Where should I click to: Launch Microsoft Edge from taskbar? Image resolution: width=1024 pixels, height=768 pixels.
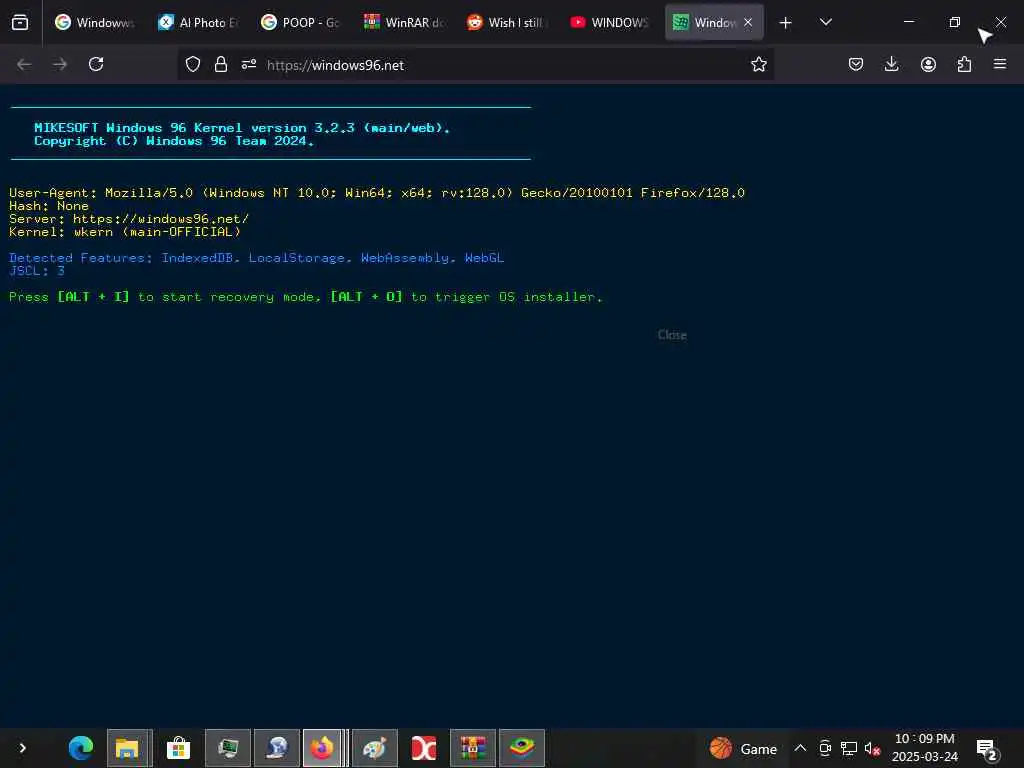point(81,748)
